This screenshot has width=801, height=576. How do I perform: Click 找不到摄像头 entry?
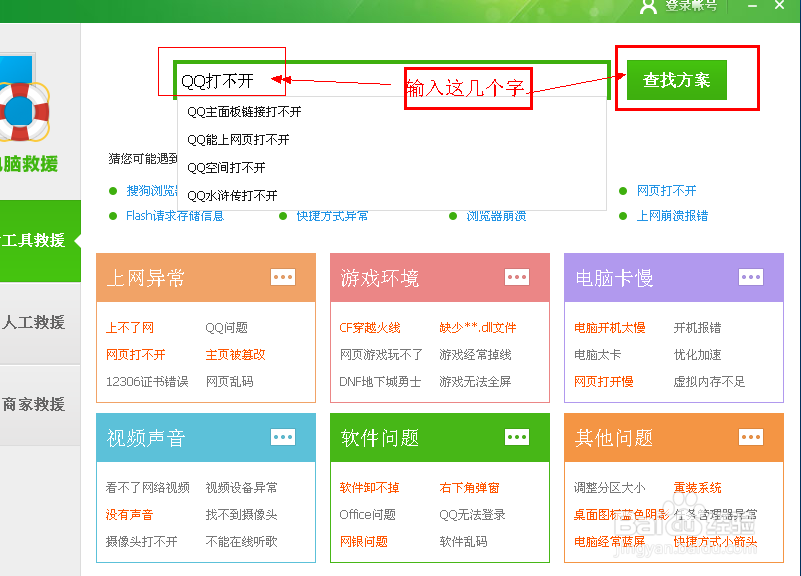point(241,515)
